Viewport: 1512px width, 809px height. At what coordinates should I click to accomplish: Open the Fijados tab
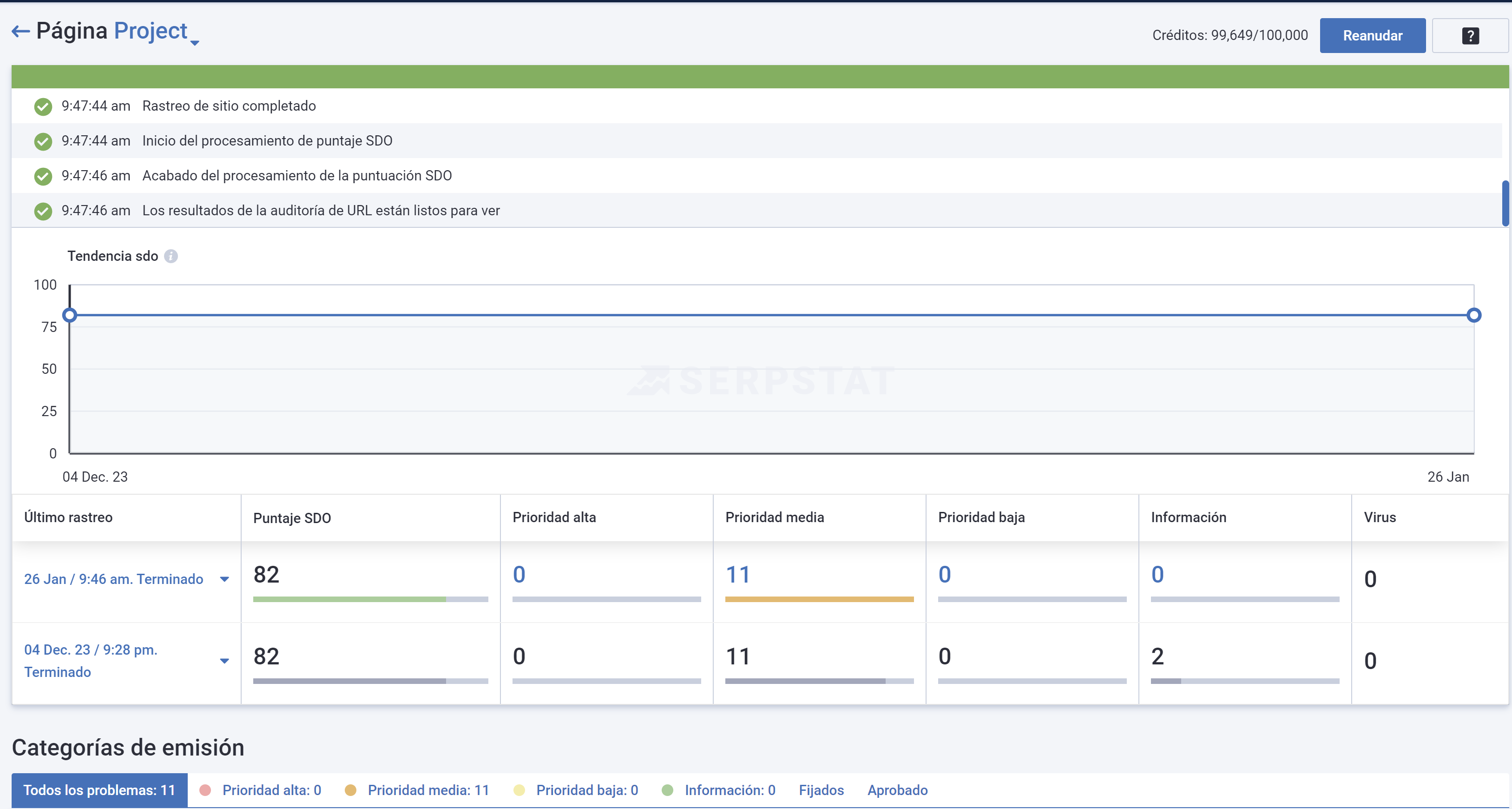(x=821, y=790)
